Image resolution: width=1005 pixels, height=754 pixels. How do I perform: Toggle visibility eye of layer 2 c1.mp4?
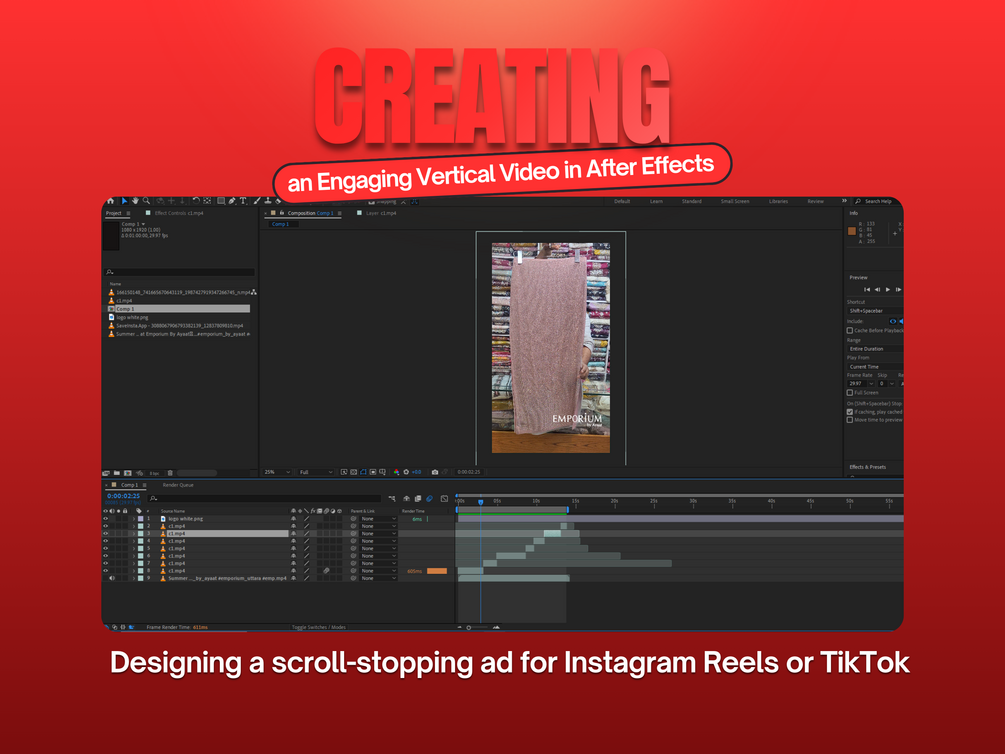pos(106,526)
